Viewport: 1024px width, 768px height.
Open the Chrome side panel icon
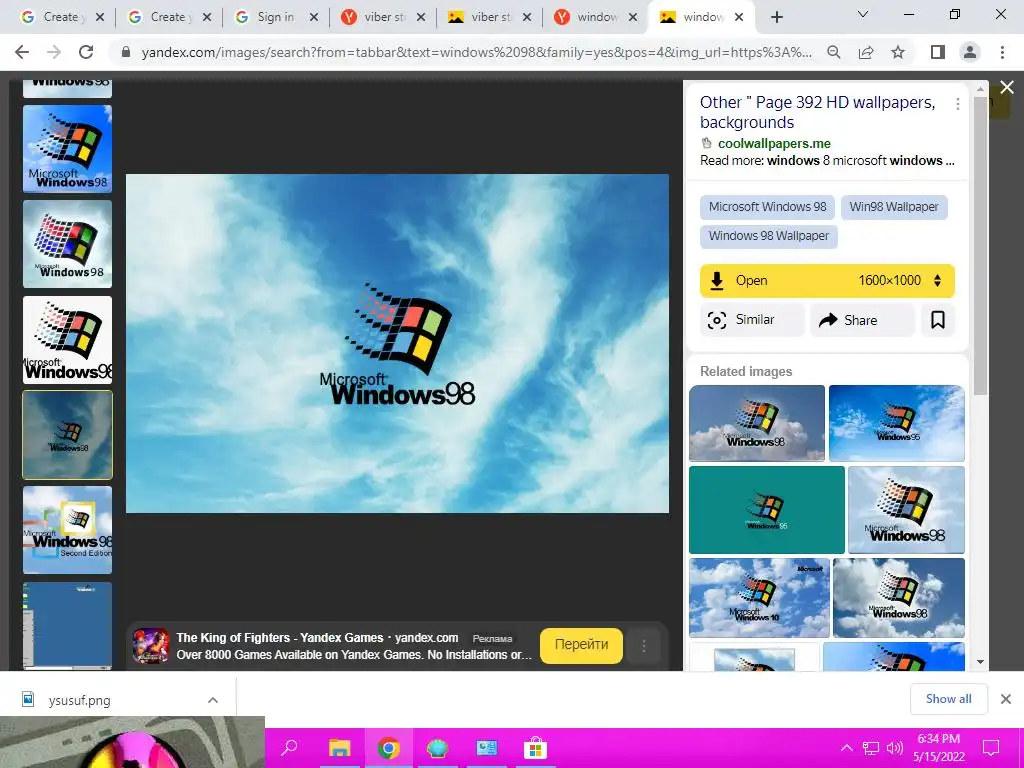click(x=938, y=52)
